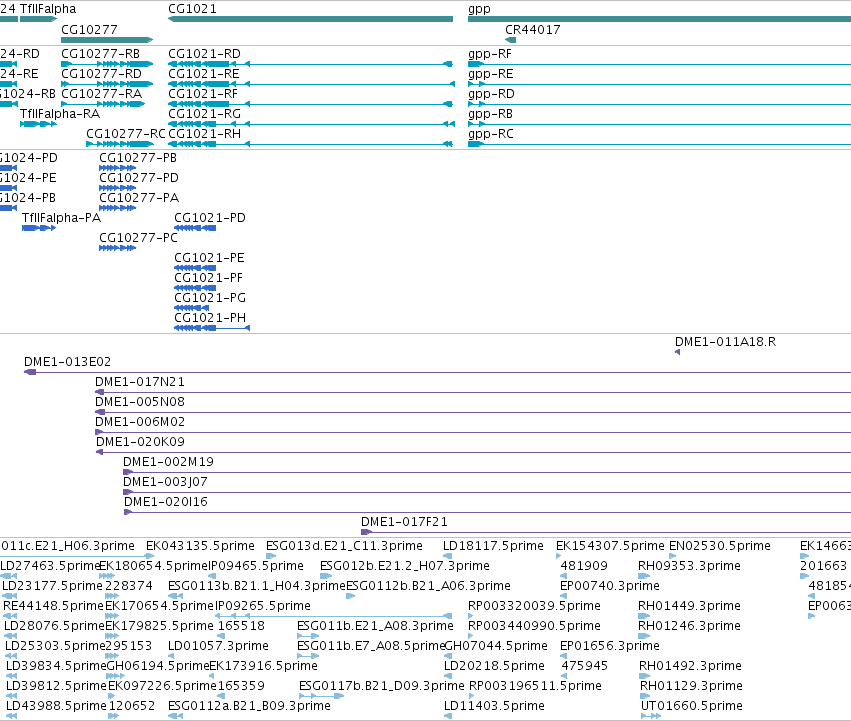Select transcript CG1021-RH
Screen dimensions: 851x721
(310, 144)
